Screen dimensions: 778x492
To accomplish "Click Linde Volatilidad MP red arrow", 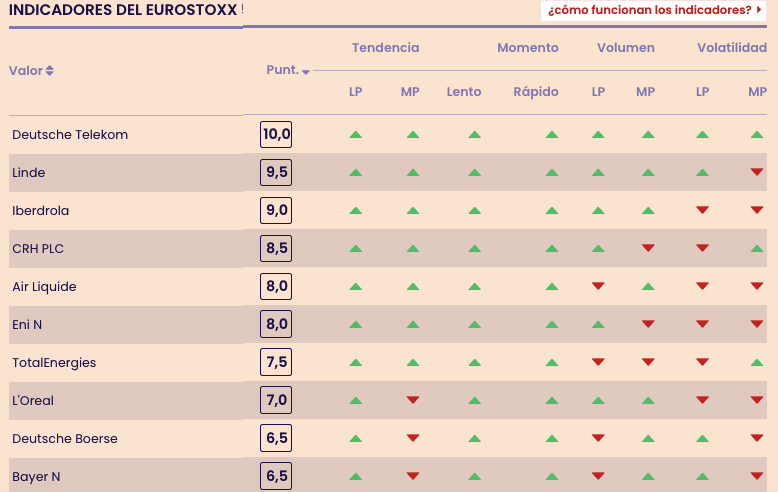I will coord(757,172).
